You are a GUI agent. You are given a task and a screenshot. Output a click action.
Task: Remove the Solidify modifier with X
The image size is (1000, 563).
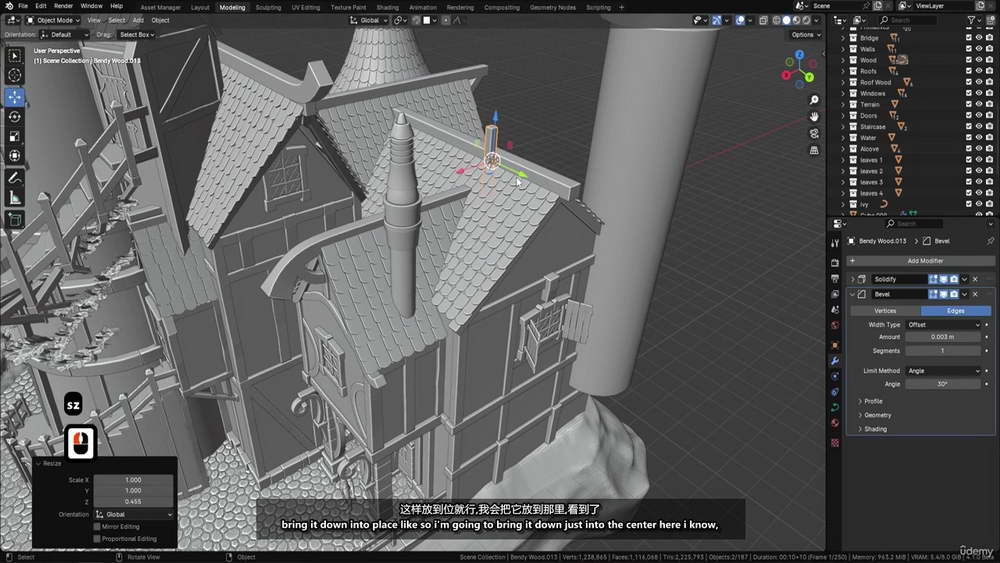[x=975, y=279]
